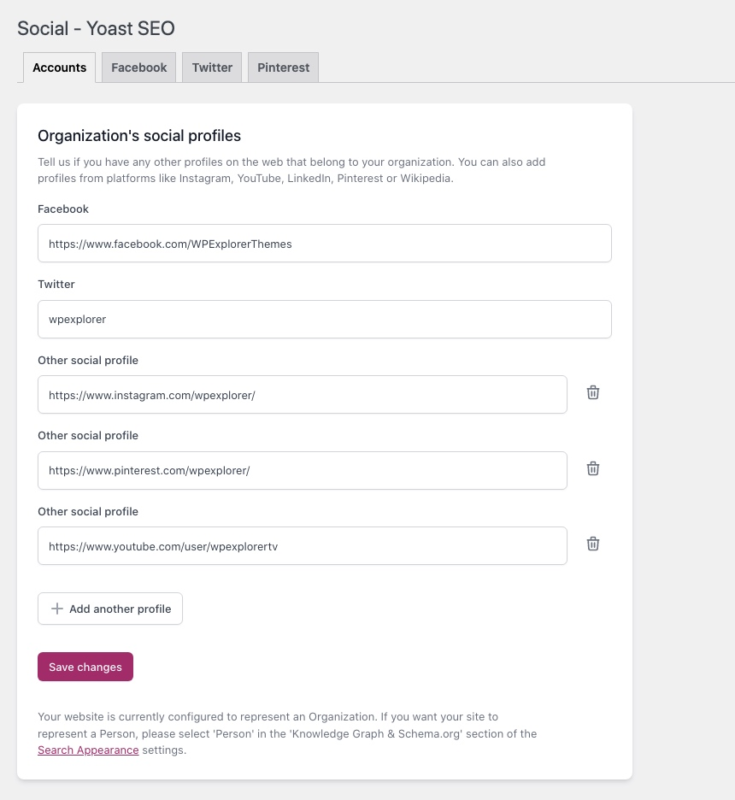This screenshot has width=735, height=800.
Task: Remove the Pinterest profile with trash icon
Action: click(593, 468)
